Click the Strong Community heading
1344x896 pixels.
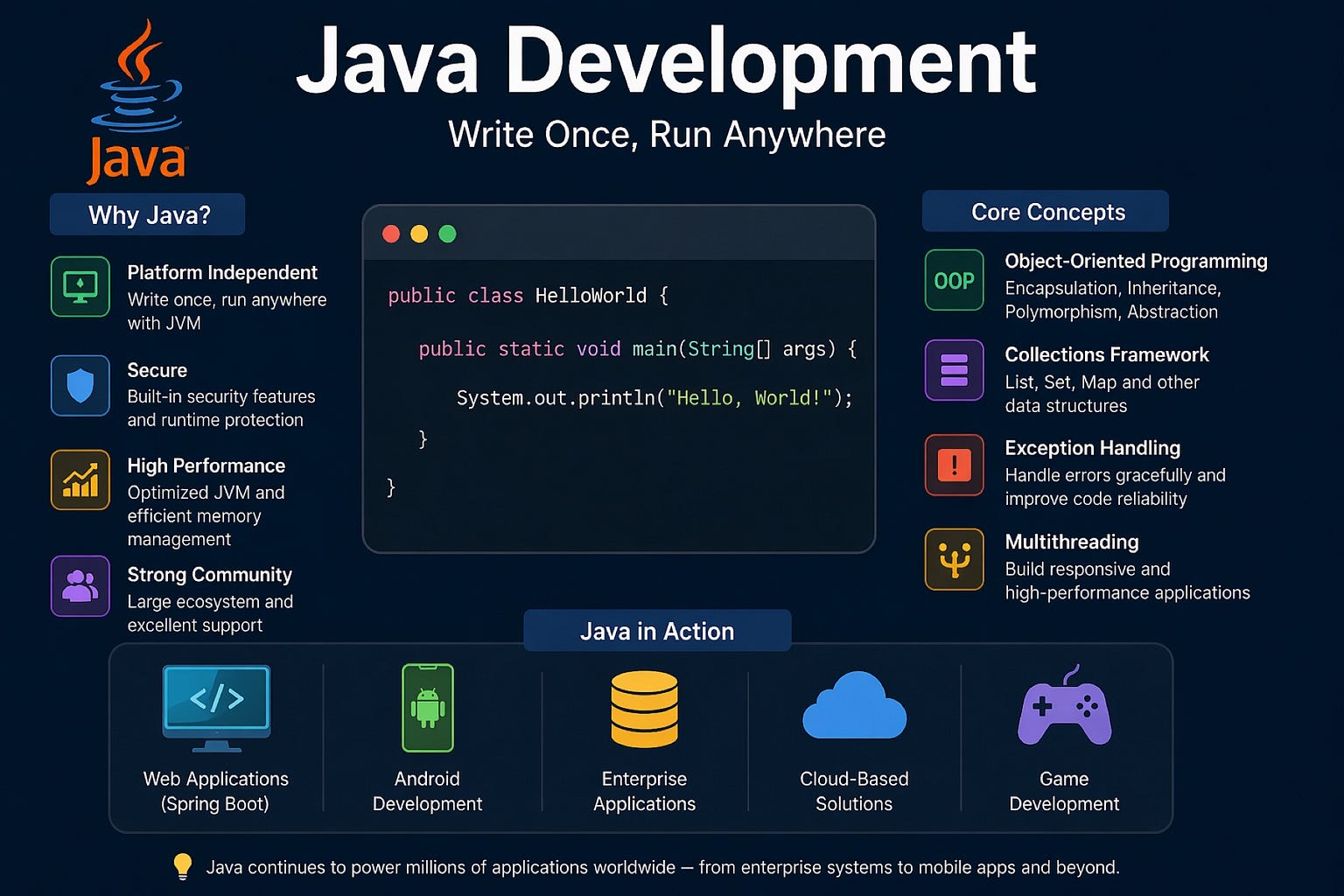(210, 575)
